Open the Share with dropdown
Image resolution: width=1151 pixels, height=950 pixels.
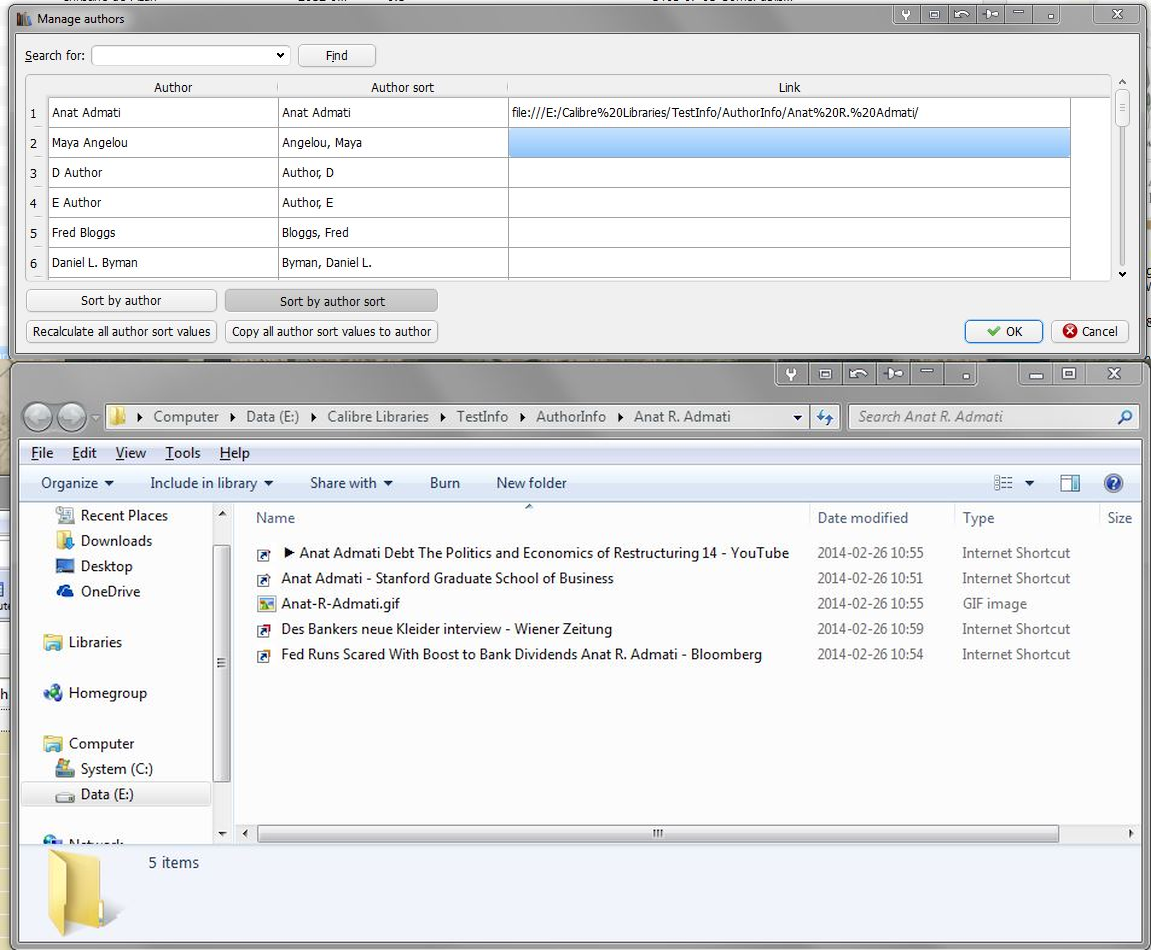pos(351,483)
